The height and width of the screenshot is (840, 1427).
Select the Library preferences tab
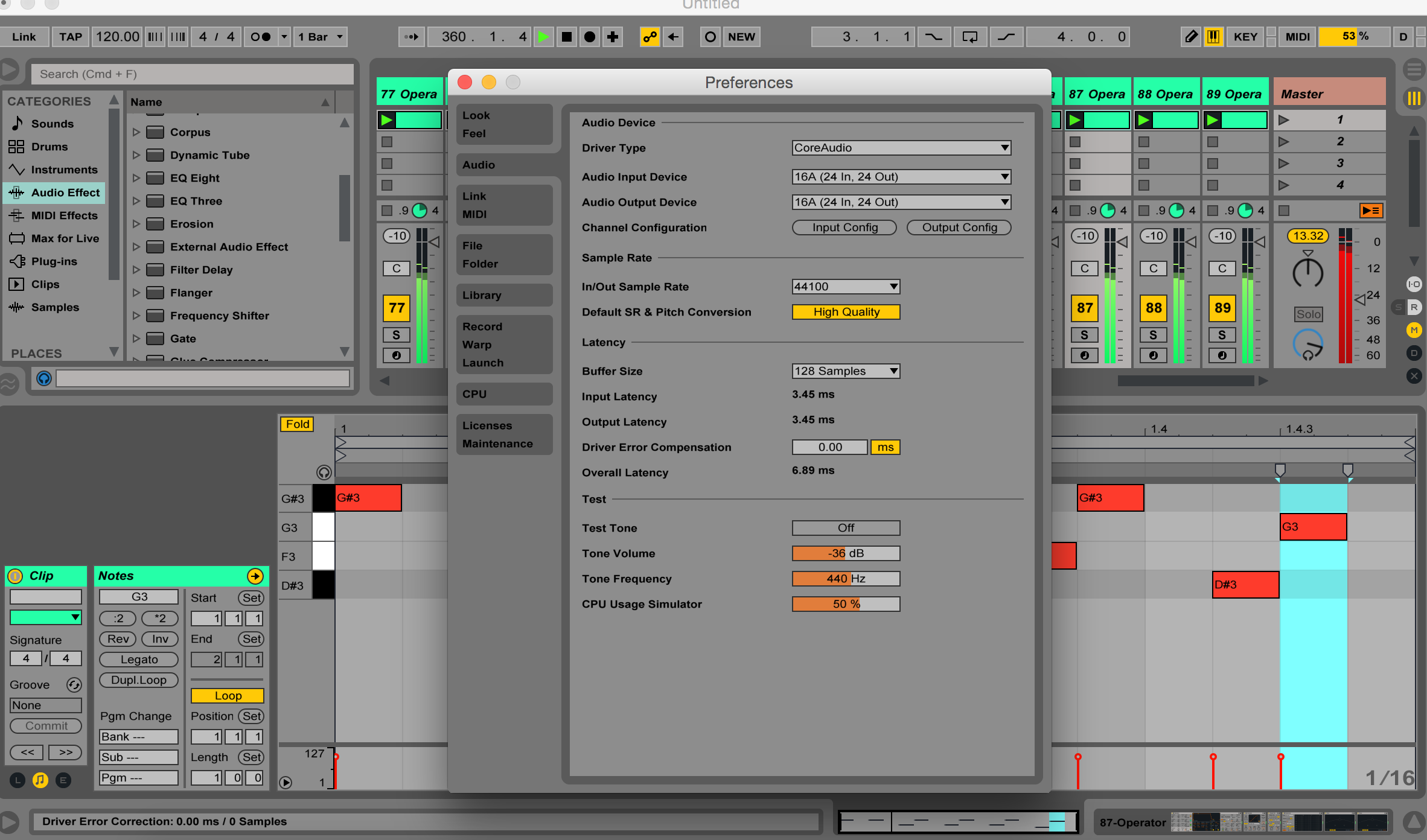coord(504,295)
